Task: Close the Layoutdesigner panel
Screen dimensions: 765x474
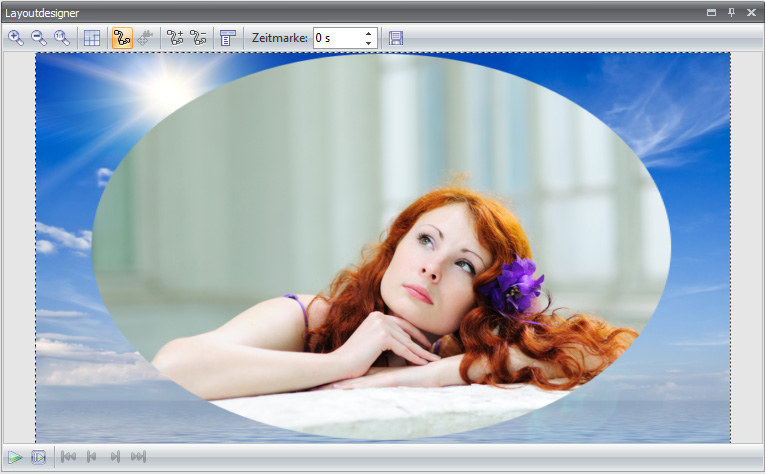Action: (x=751, y=13)
